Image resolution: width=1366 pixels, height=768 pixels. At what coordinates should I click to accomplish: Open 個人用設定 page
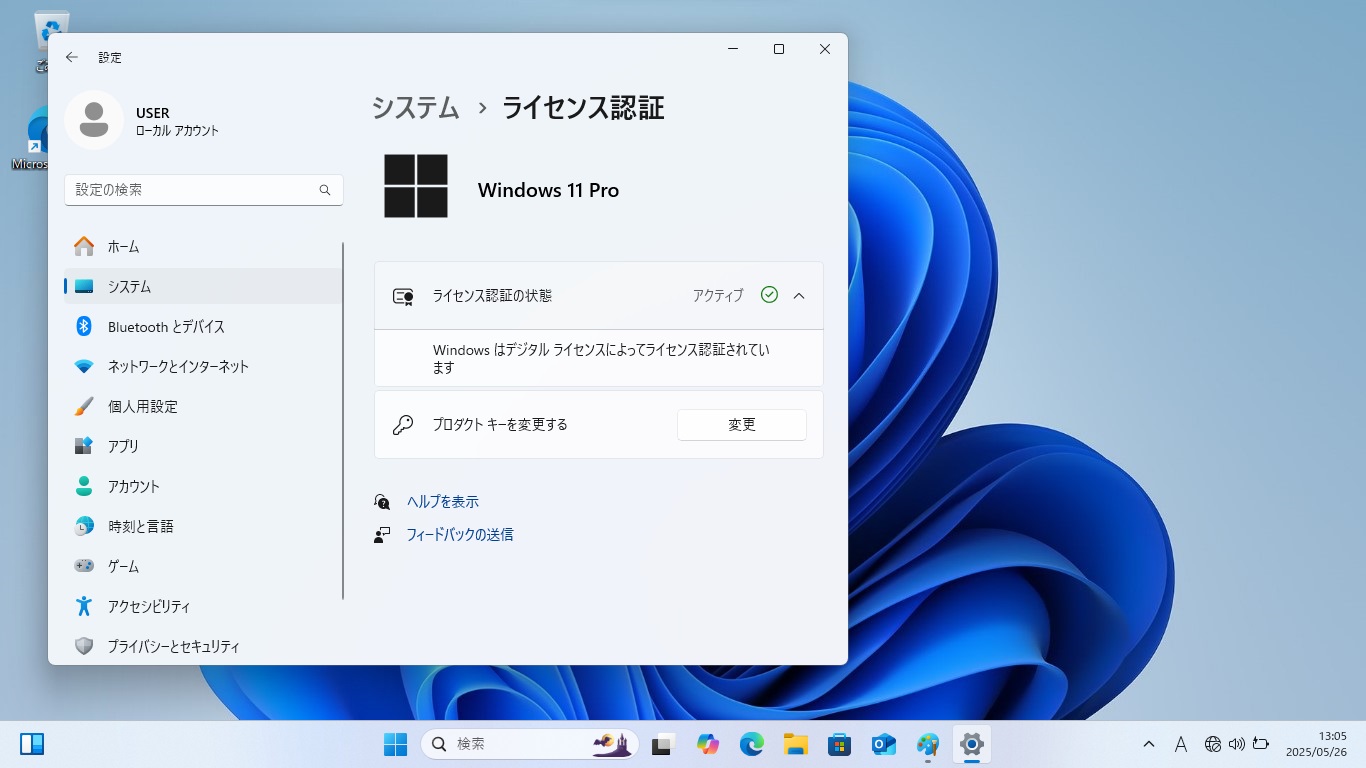pyautogui.click(x=204, y=406)
